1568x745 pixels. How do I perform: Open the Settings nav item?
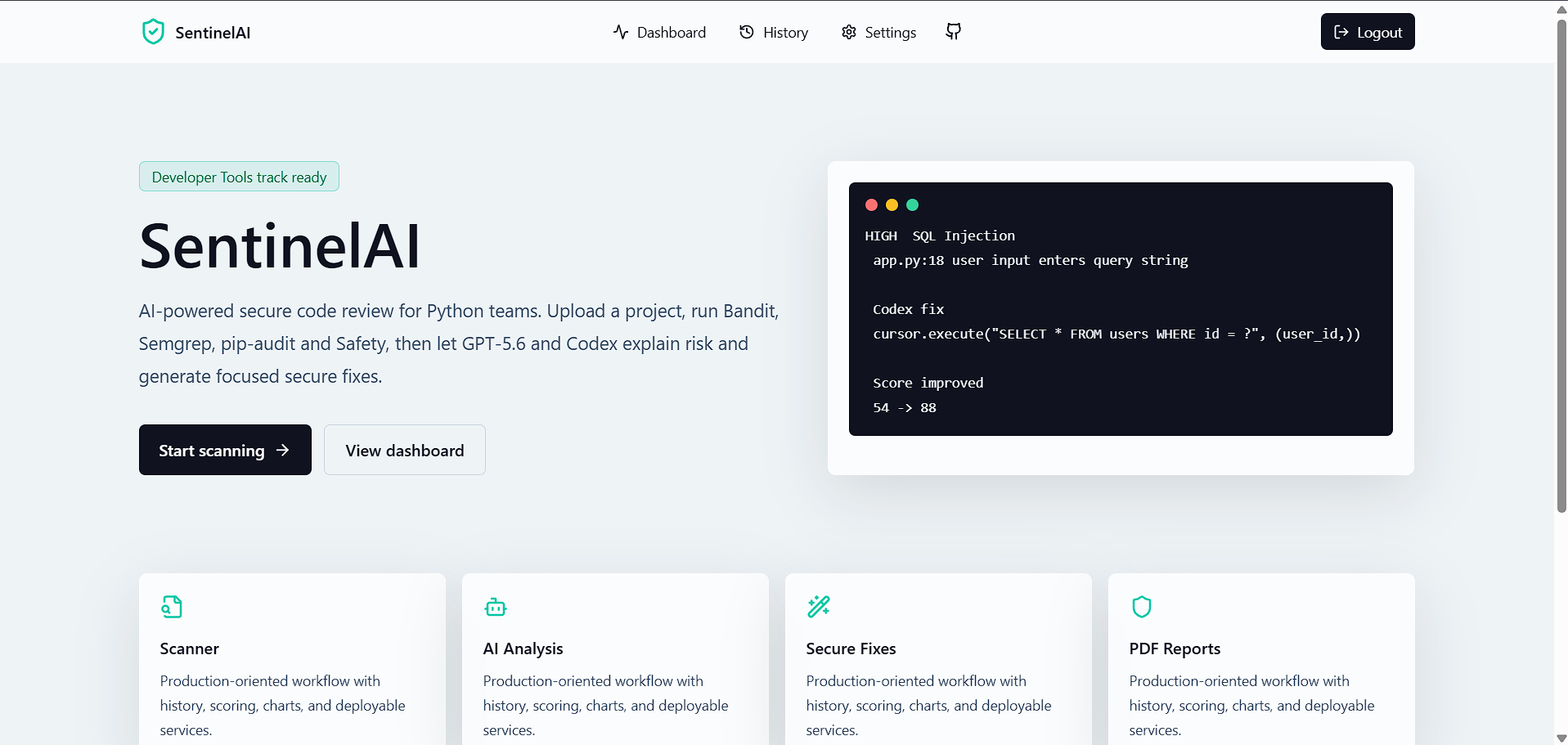click(x=878, y=32)
